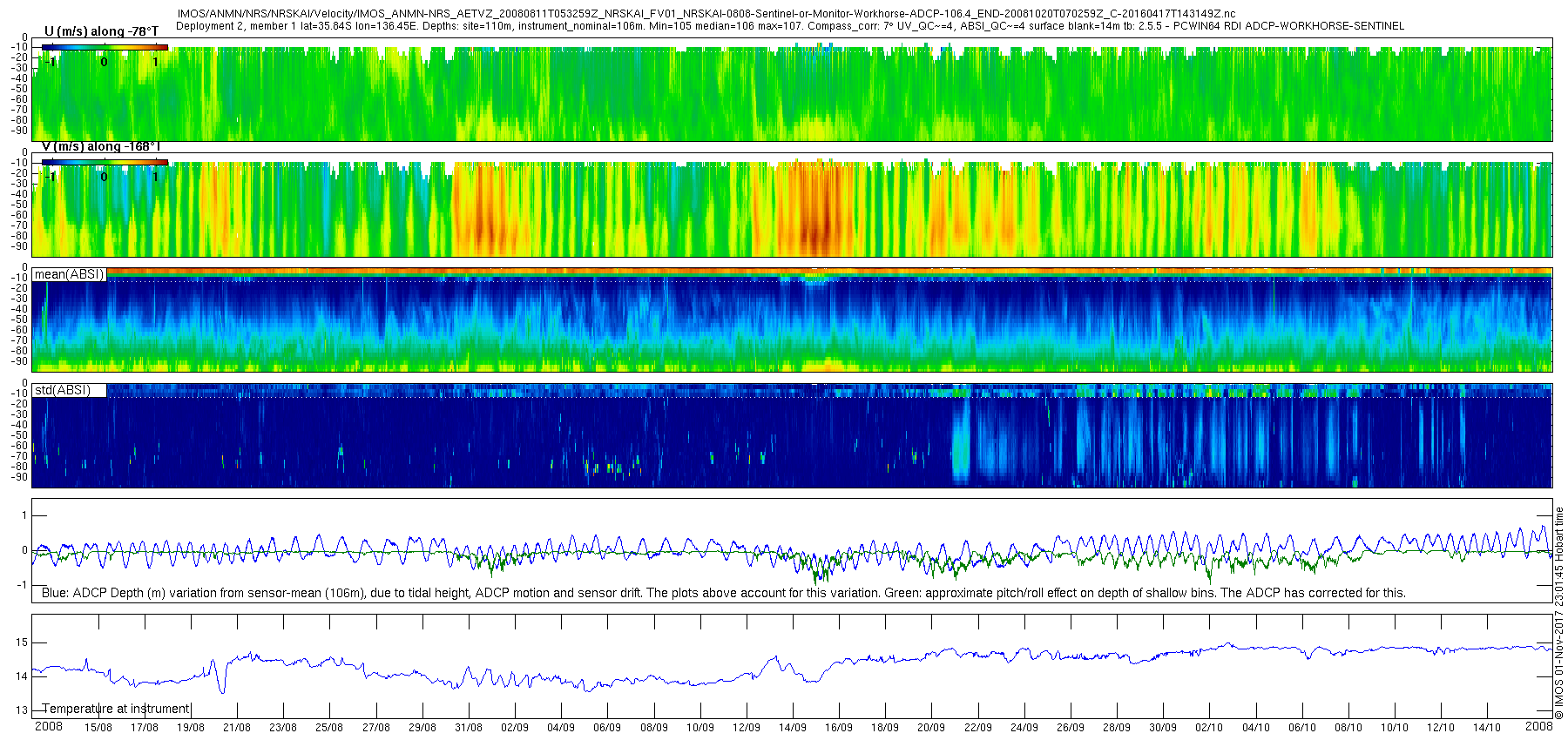1568x740 pixels.
Task: Click the 'Deployment 2, member 1' metadata line
Action: pos(790,26)
